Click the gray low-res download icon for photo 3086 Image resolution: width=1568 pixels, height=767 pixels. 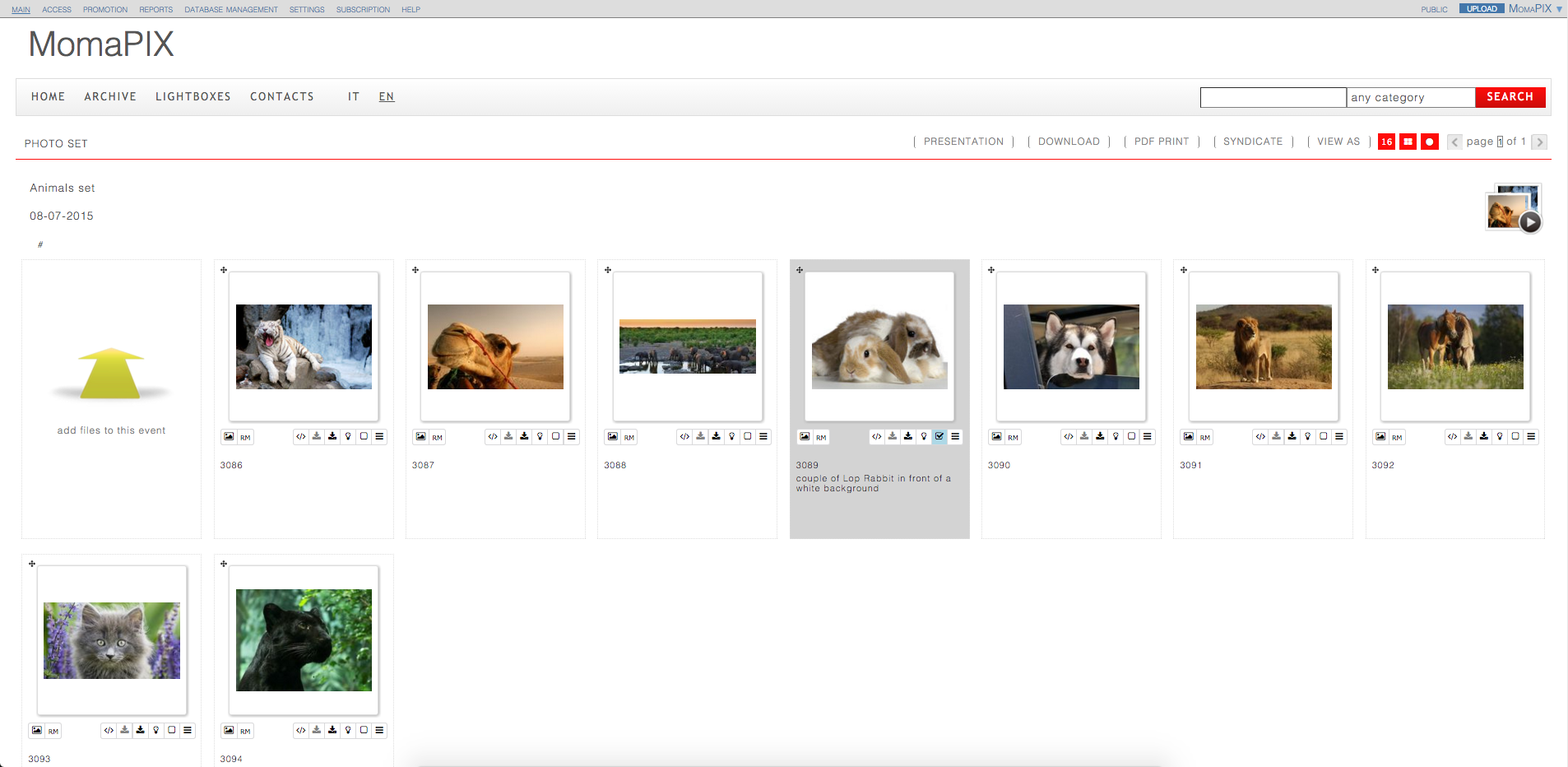pyautogui.click(x=317, y=437)
